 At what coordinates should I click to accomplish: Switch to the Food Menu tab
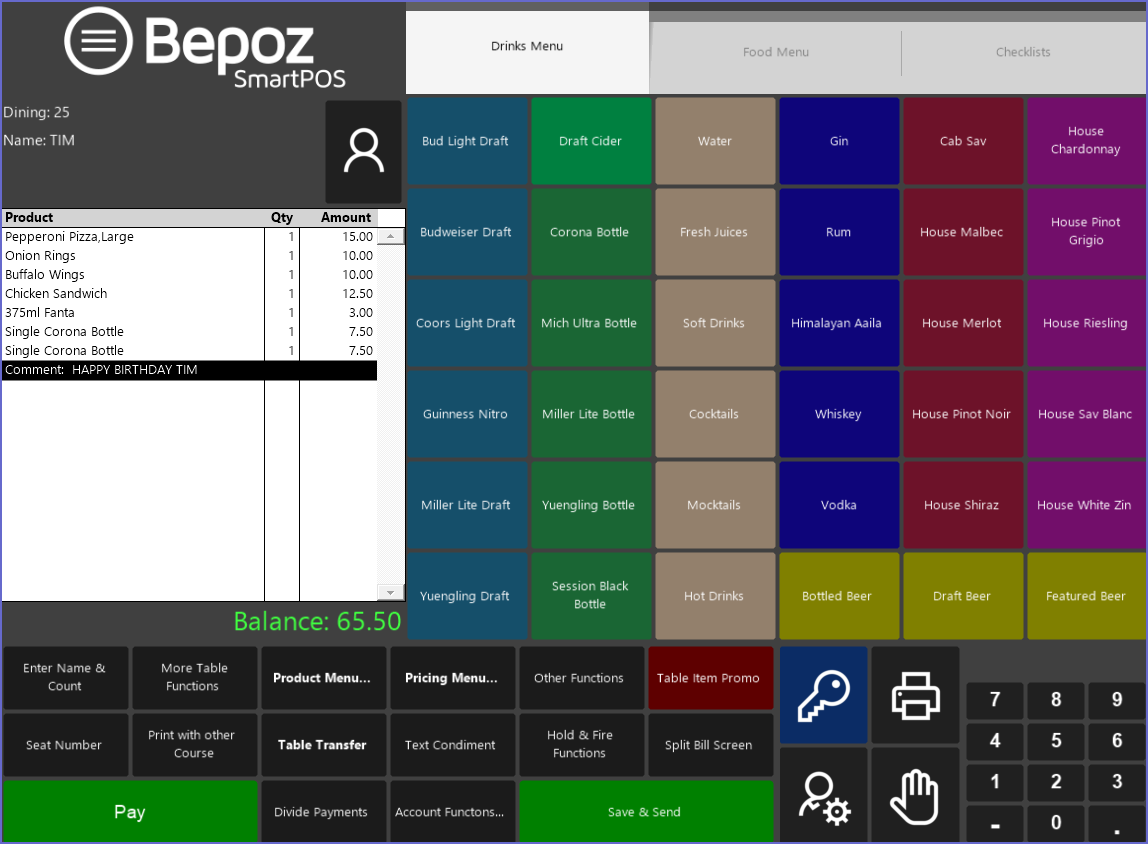pos(775,53)
